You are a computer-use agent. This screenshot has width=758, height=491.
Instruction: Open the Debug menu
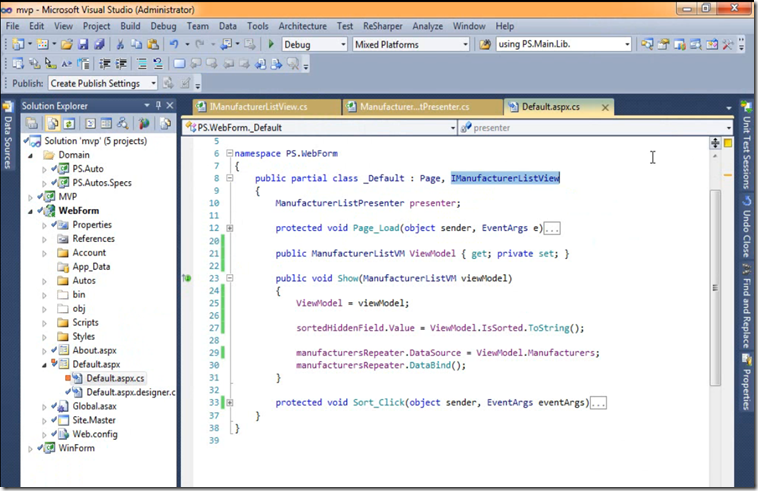(x=163, y=26)
